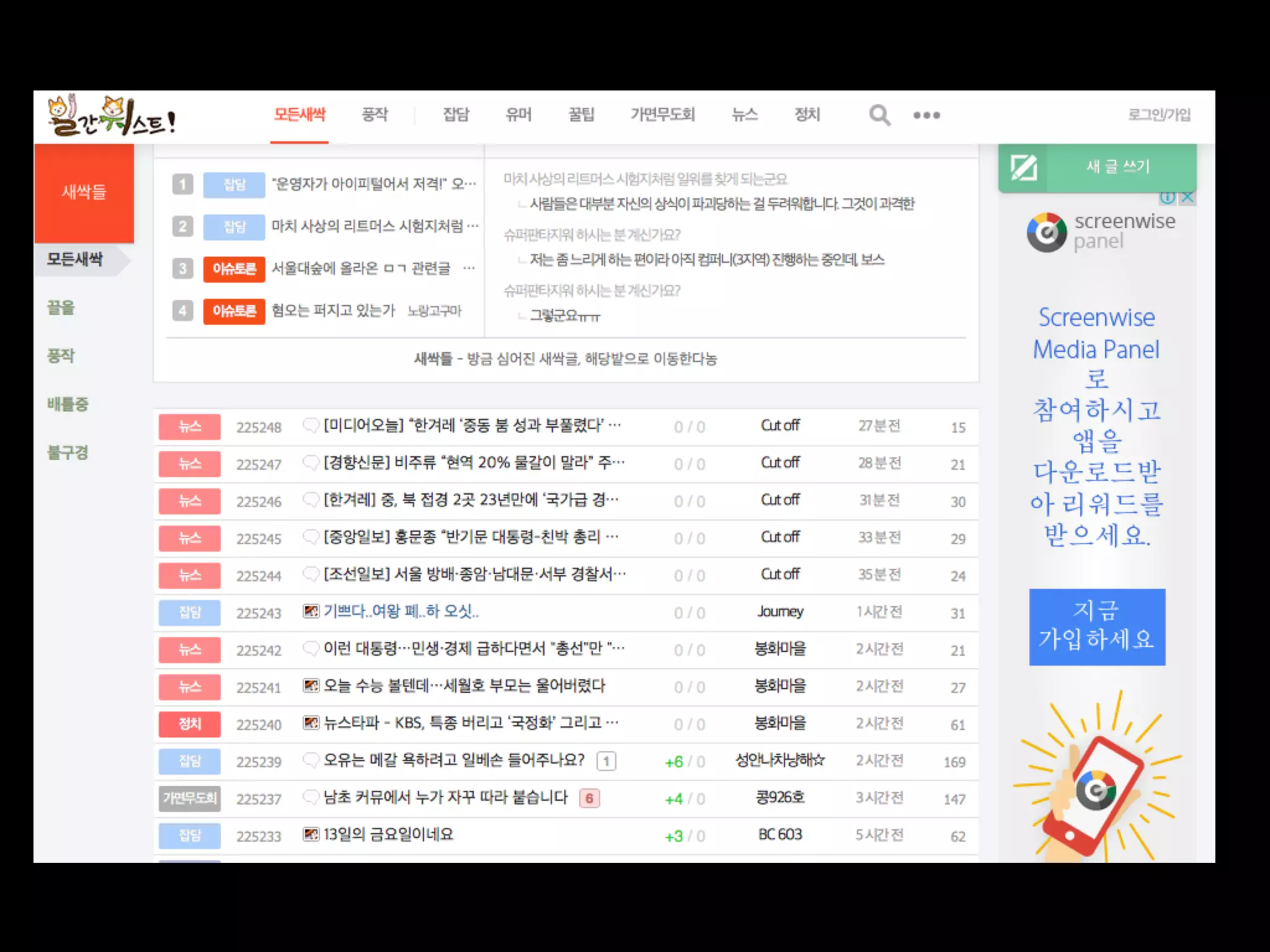
Task: Open the three-dots more menu
Action: pos(926,115)
